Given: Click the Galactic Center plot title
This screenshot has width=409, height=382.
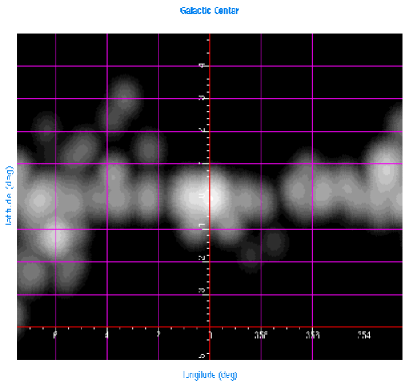Looking at the screenshot, I should click(209, 11).
